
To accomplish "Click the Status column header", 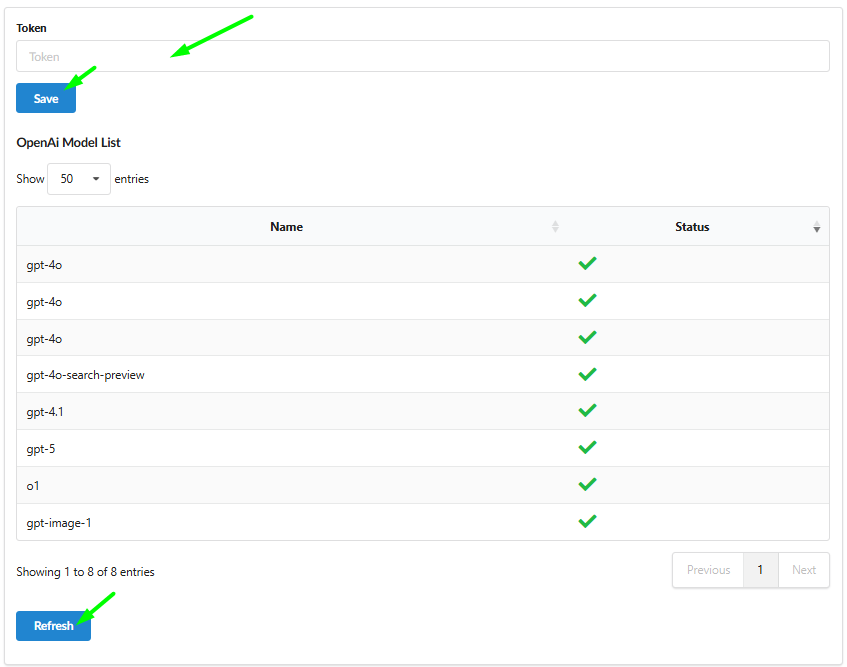I will [x=692, y=227].
